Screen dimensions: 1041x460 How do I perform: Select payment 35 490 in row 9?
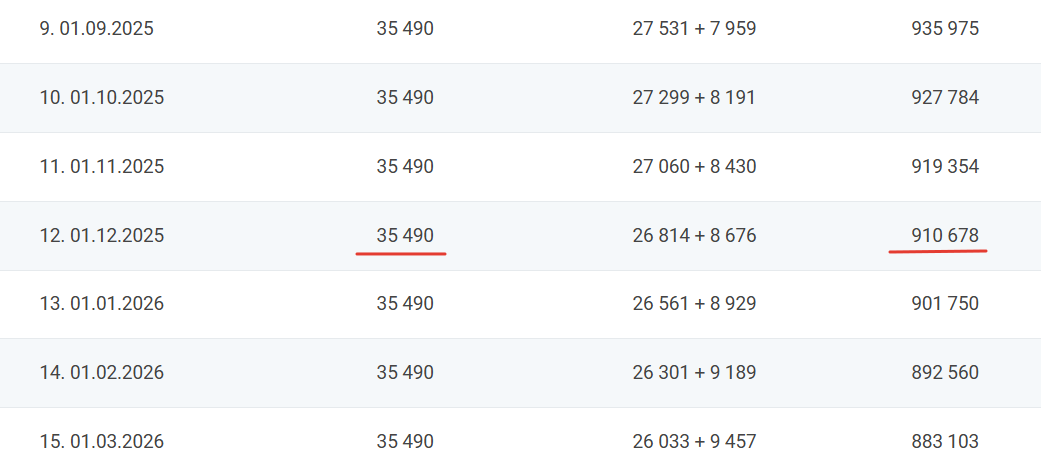(x=405, y=29)
